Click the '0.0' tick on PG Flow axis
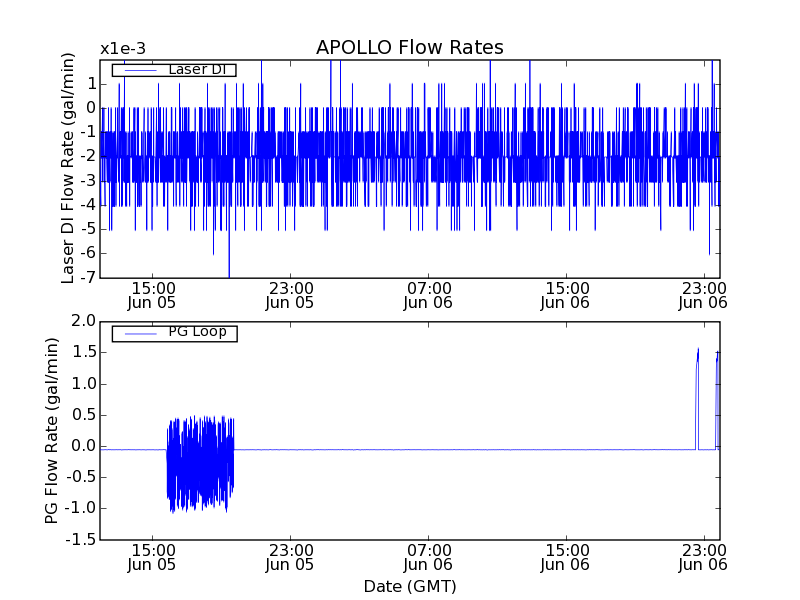This screenshot has width=800, height=600. point(83,446)
